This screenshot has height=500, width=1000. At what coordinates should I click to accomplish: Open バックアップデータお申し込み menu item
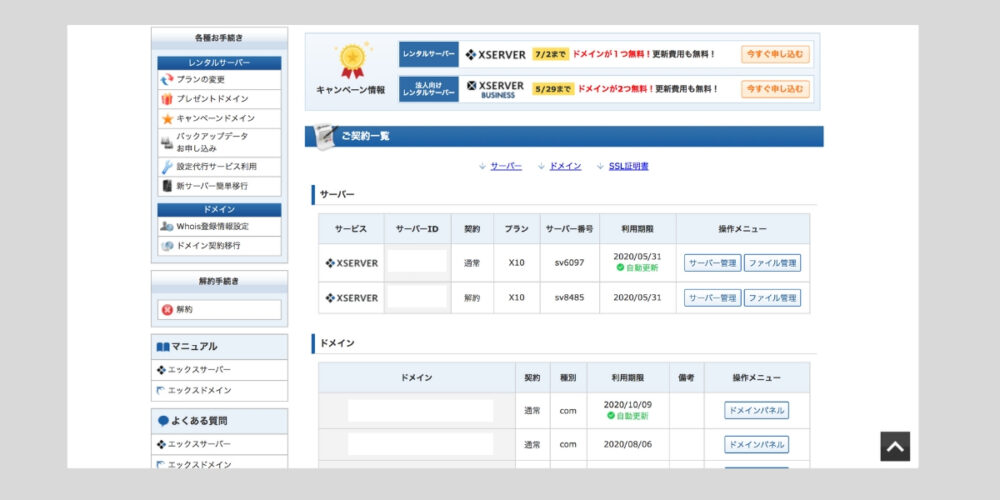click(219, 142)
